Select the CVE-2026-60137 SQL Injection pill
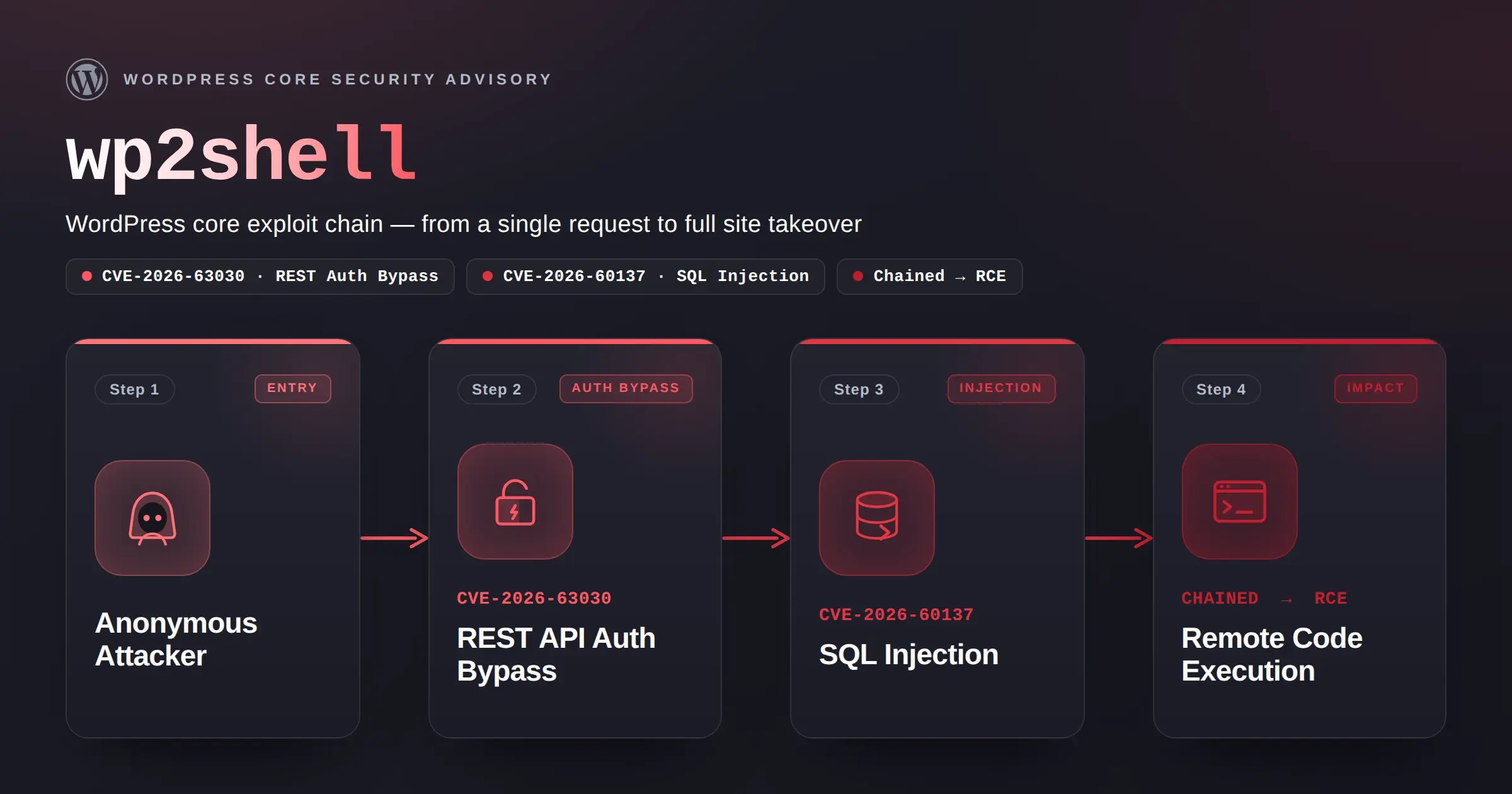This screenshot has width=1512, height=794. click(646, 277)
